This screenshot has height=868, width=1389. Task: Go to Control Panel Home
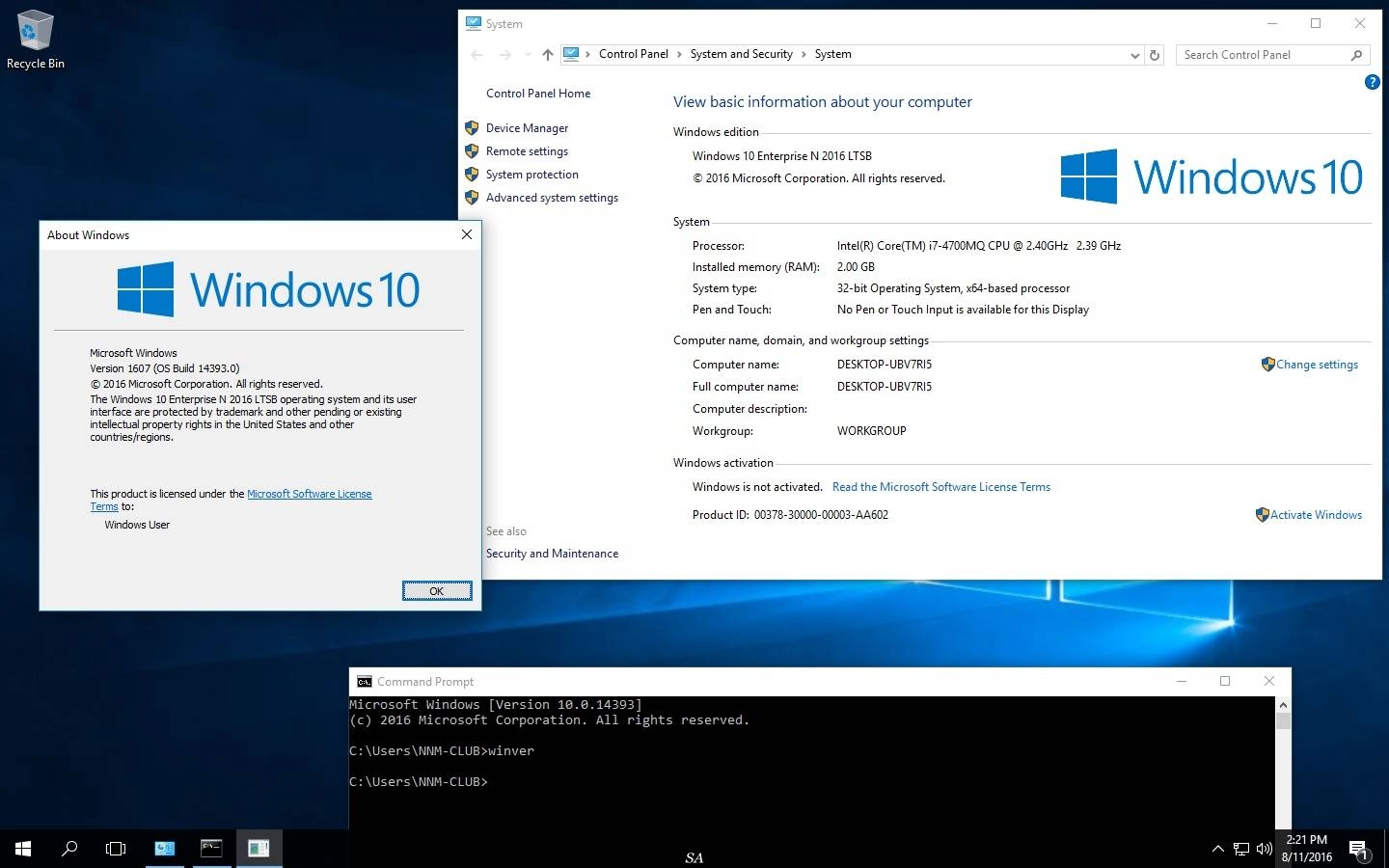tap(538, 94)
